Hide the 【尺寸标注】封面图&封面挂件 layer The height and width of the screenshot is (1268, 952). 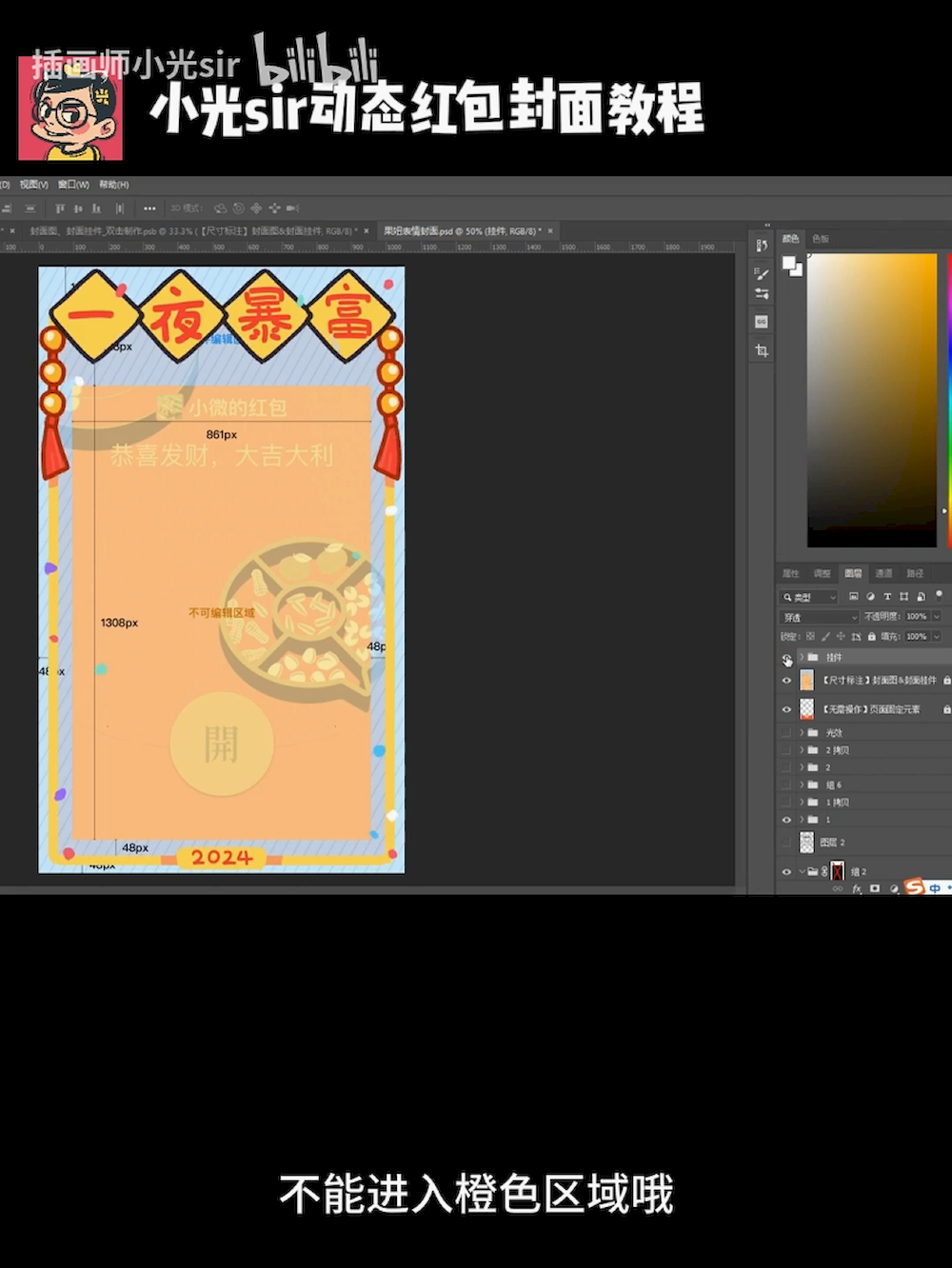click(786, 681)
